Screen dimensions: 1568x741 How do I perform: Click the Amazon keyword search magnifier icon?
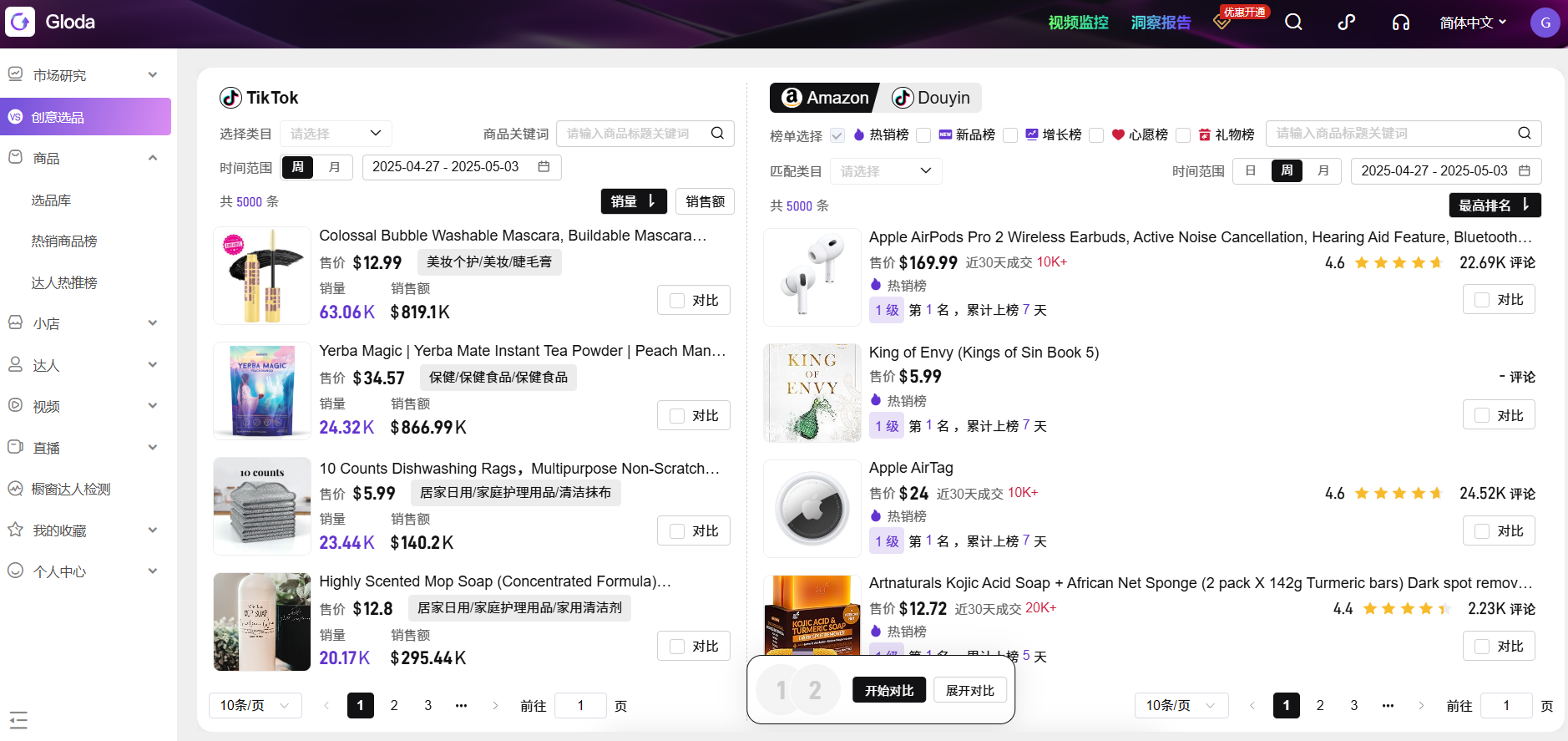[1524, 134]
